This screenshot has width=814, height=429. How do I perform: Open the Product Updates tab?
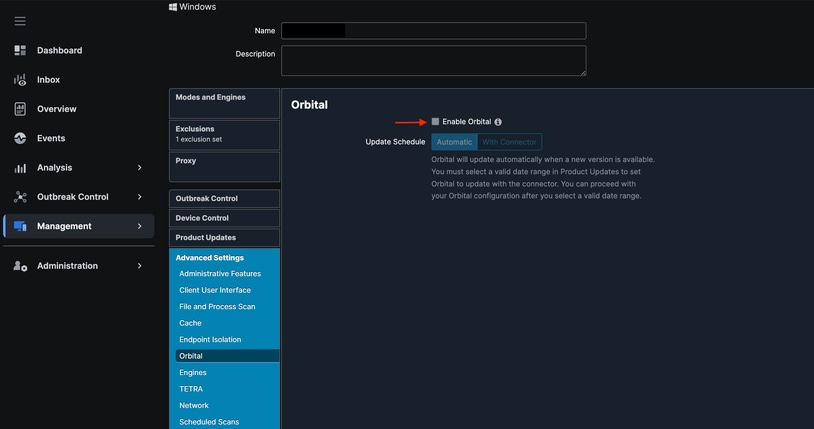coord(224,238)
